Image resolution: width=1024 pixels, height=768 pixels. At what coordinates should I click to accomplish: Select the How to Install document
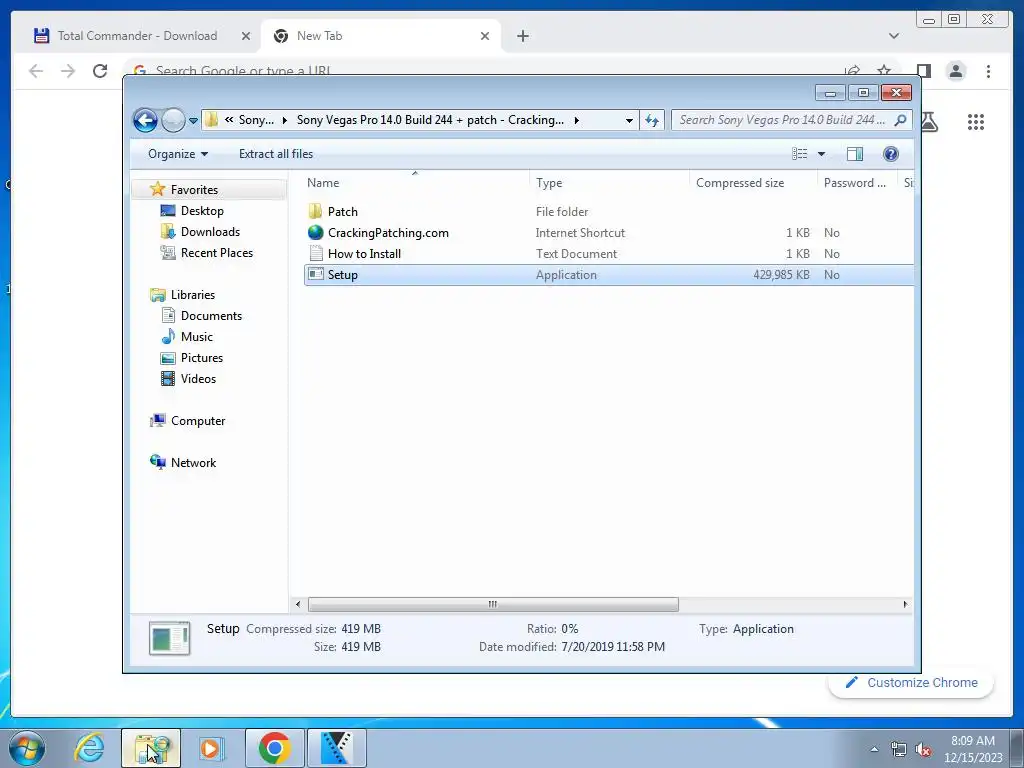click(x=364, y=253)
